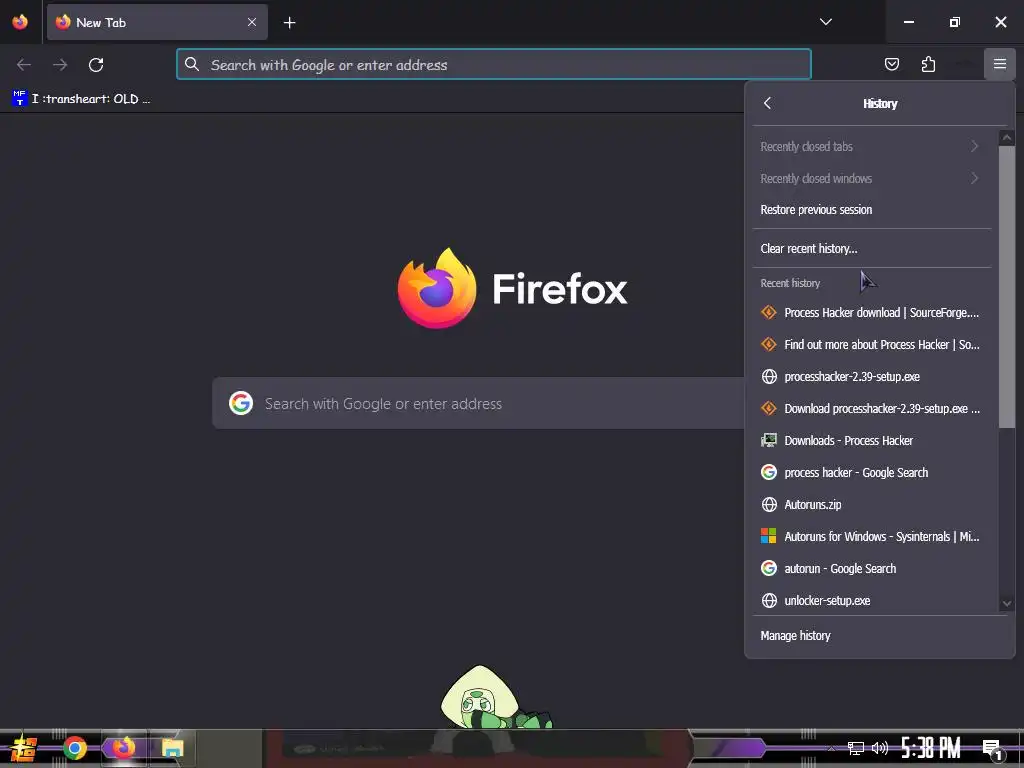Go forward with the forward arrow
The image size is (1024, 768).
(60, 65)
